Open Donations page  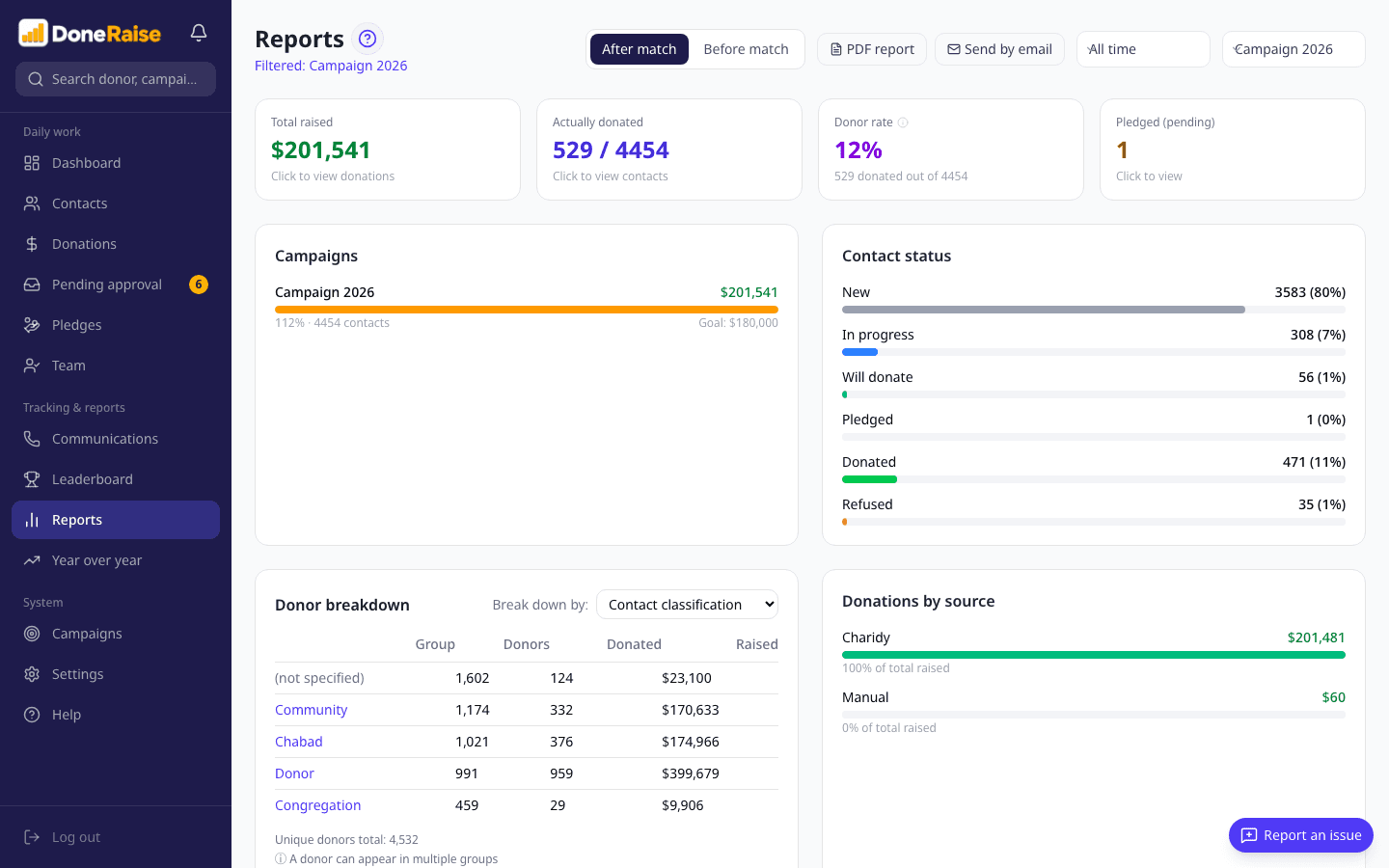(x=116, y=244)
